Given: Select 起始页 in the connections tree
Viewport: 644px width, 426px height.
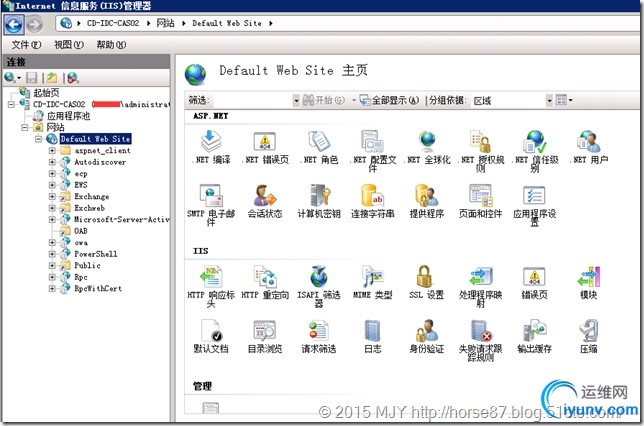Looking at the screenshot, I should pyautogui.click(x=46, y=92).
